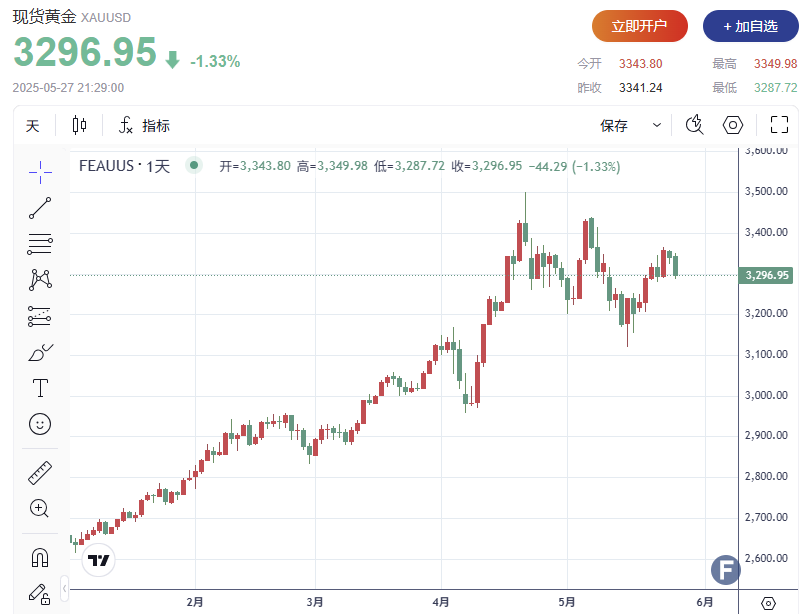Click the zoom in tool
The height and width of the screenshot is (614, 807).
40,508
